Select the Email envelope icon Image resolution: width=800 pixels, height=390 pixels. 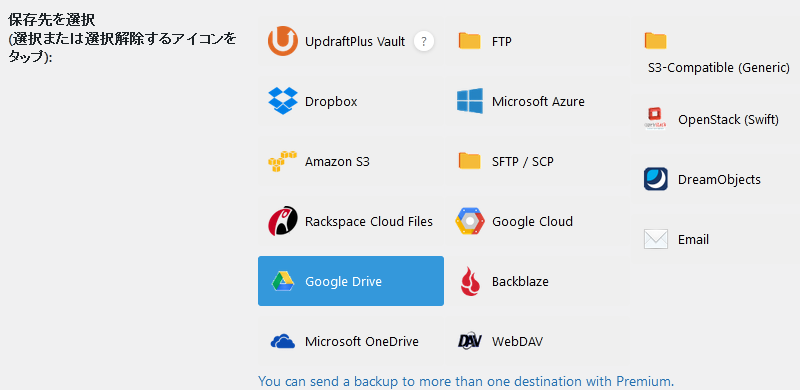656,239
